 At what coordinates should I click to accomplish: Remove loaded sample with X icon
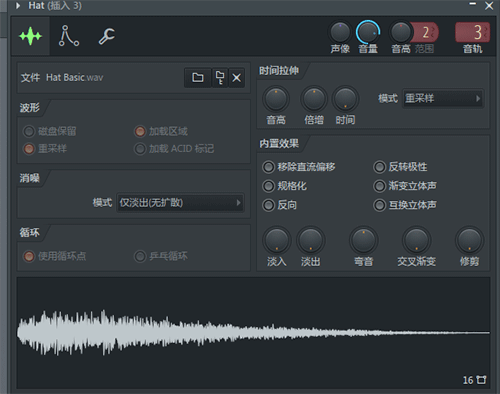pyautogui.click(x=237, y=78)
